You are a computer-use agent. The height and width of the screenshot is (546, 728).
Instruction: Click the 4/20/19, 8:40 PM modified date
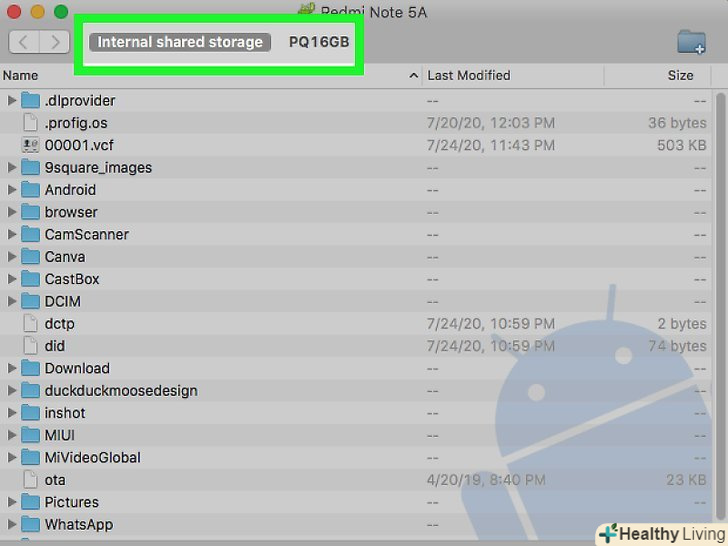coord(486,480)
